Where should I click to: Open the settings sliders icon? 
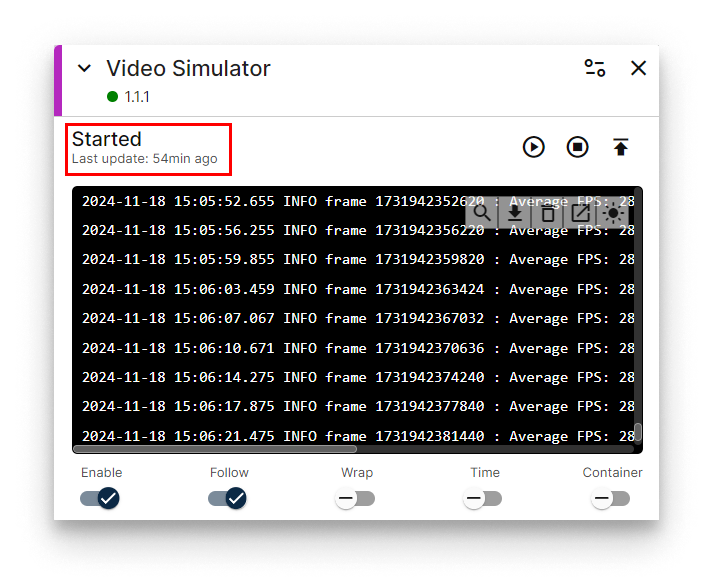click(x=595, y=68)
